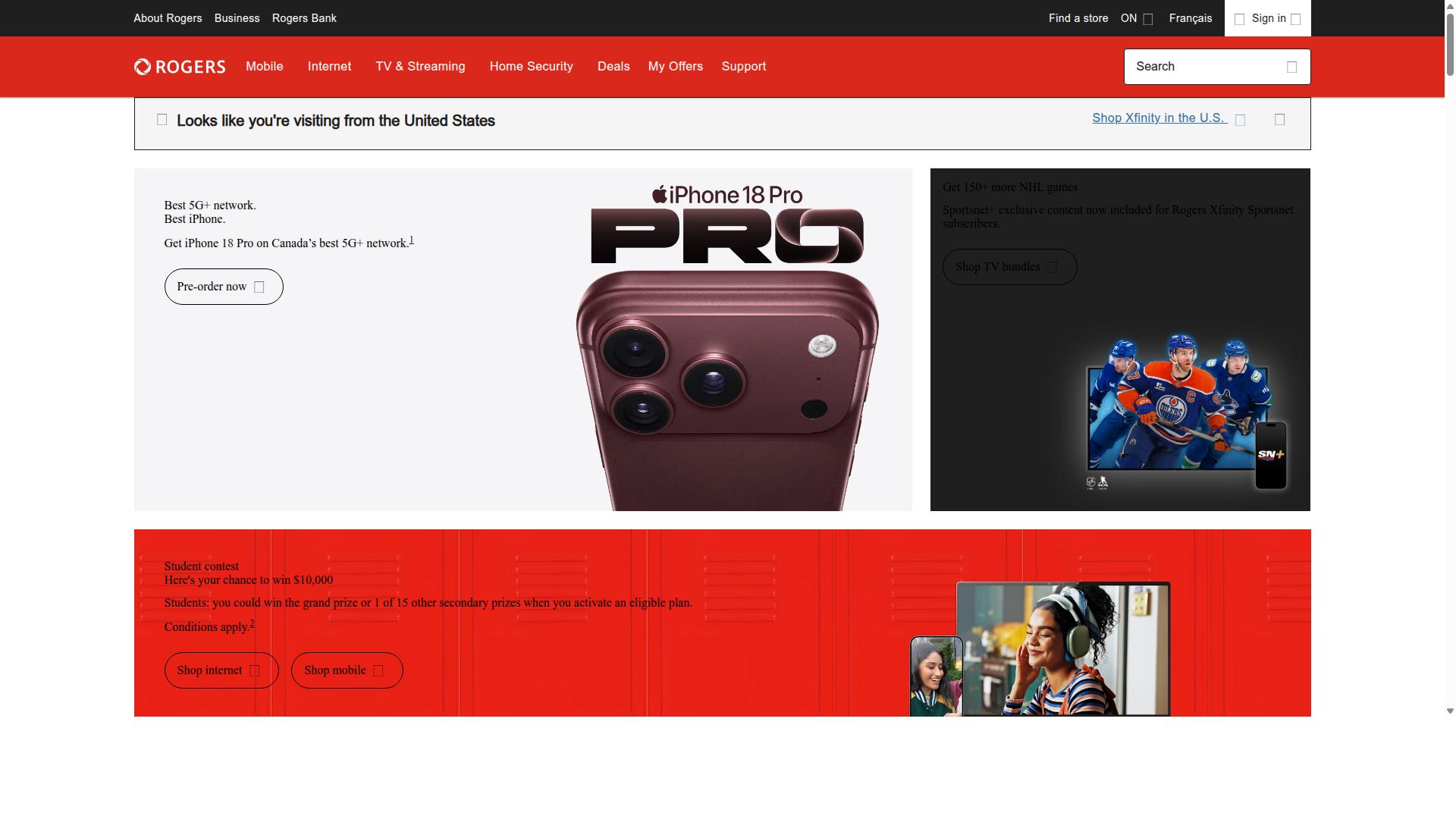Viewport: 1456px width, 819px height.
Task: Expand the Sign in dropdown chevron
Action: pos(1296,20)
